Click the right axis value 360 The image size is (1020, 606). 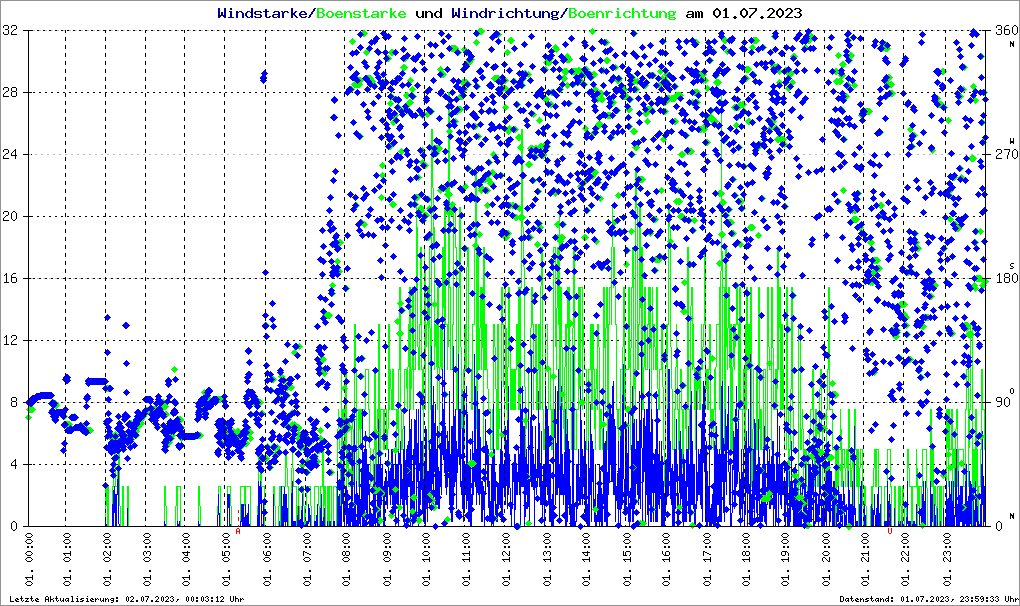(1006, 30)
